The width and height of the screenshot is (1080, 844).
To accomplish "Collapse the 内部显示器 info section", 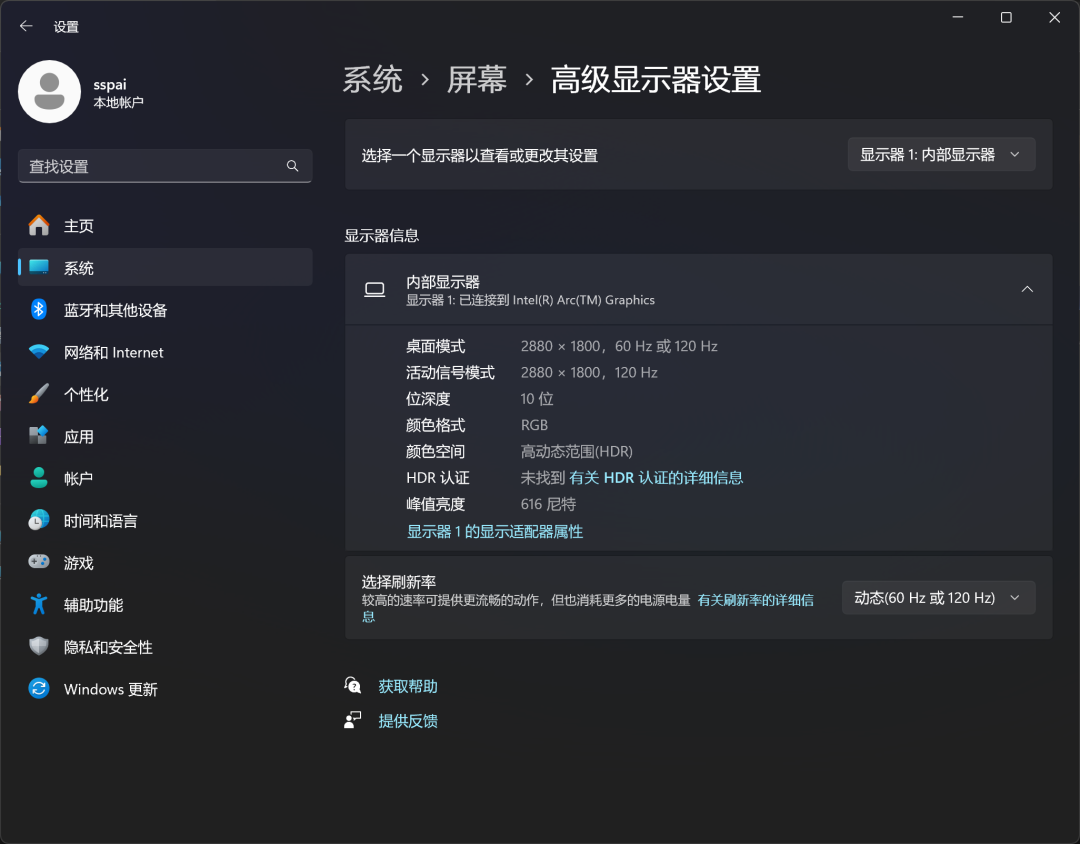I will pos(1027,289).
